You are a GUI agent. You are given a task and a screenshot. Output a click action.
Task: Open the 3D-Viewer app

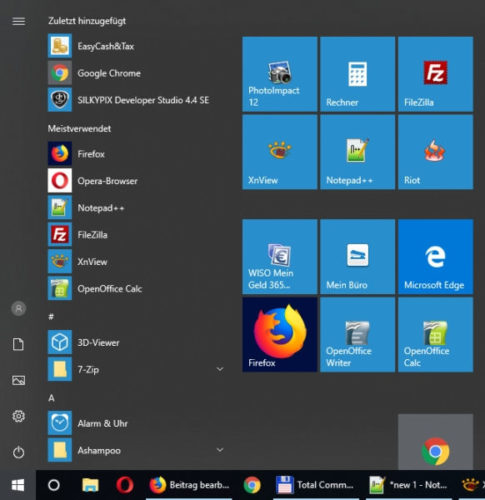point(137,342)
